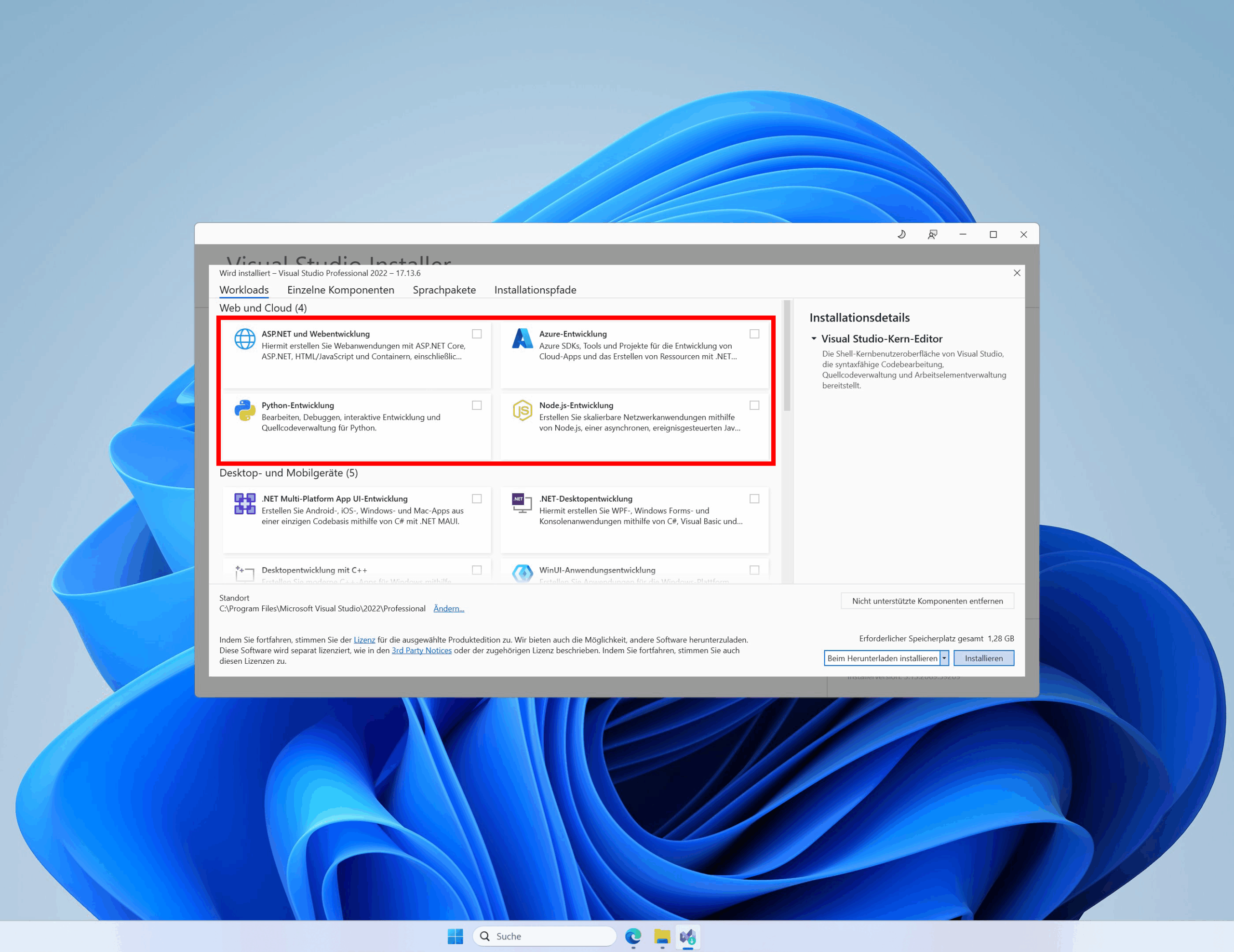Click the ASP.NET globe workload icon

(245, 339)
